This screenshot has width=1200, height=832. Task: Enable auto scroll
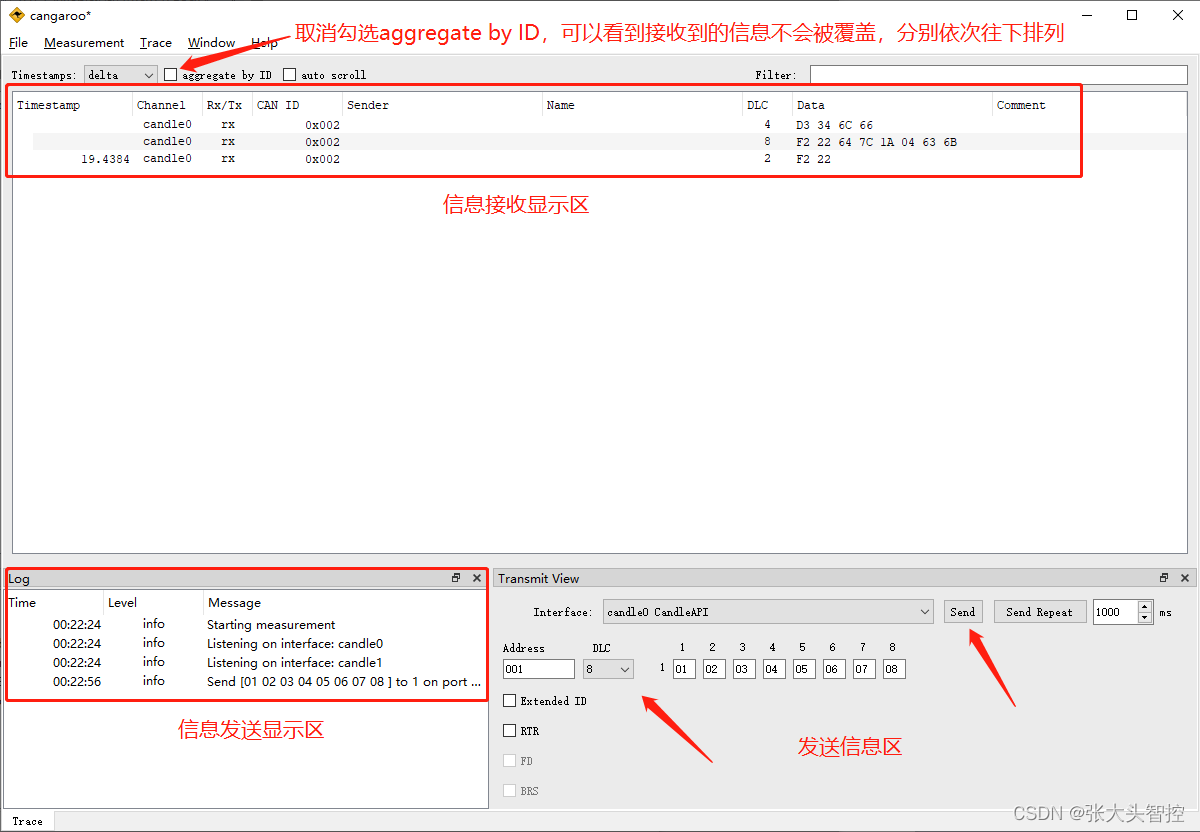click(289, 74)
